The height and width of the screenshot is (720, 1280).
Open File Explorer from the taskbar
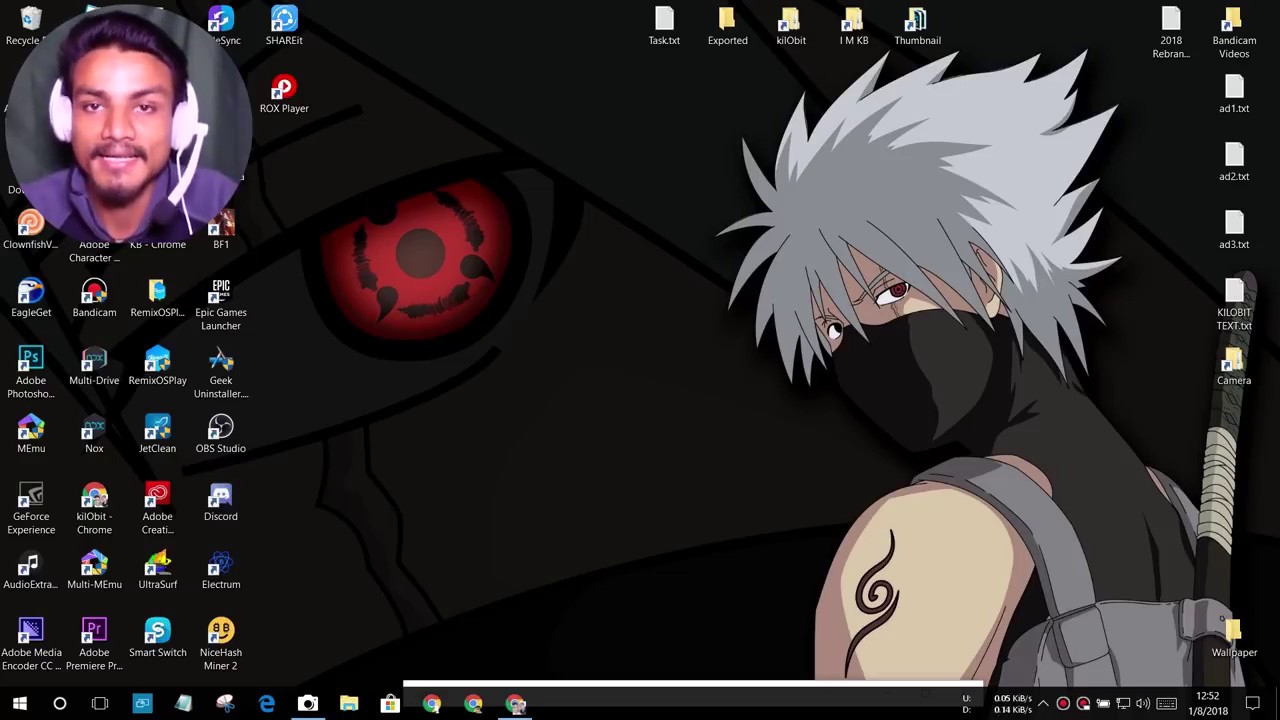349,704
